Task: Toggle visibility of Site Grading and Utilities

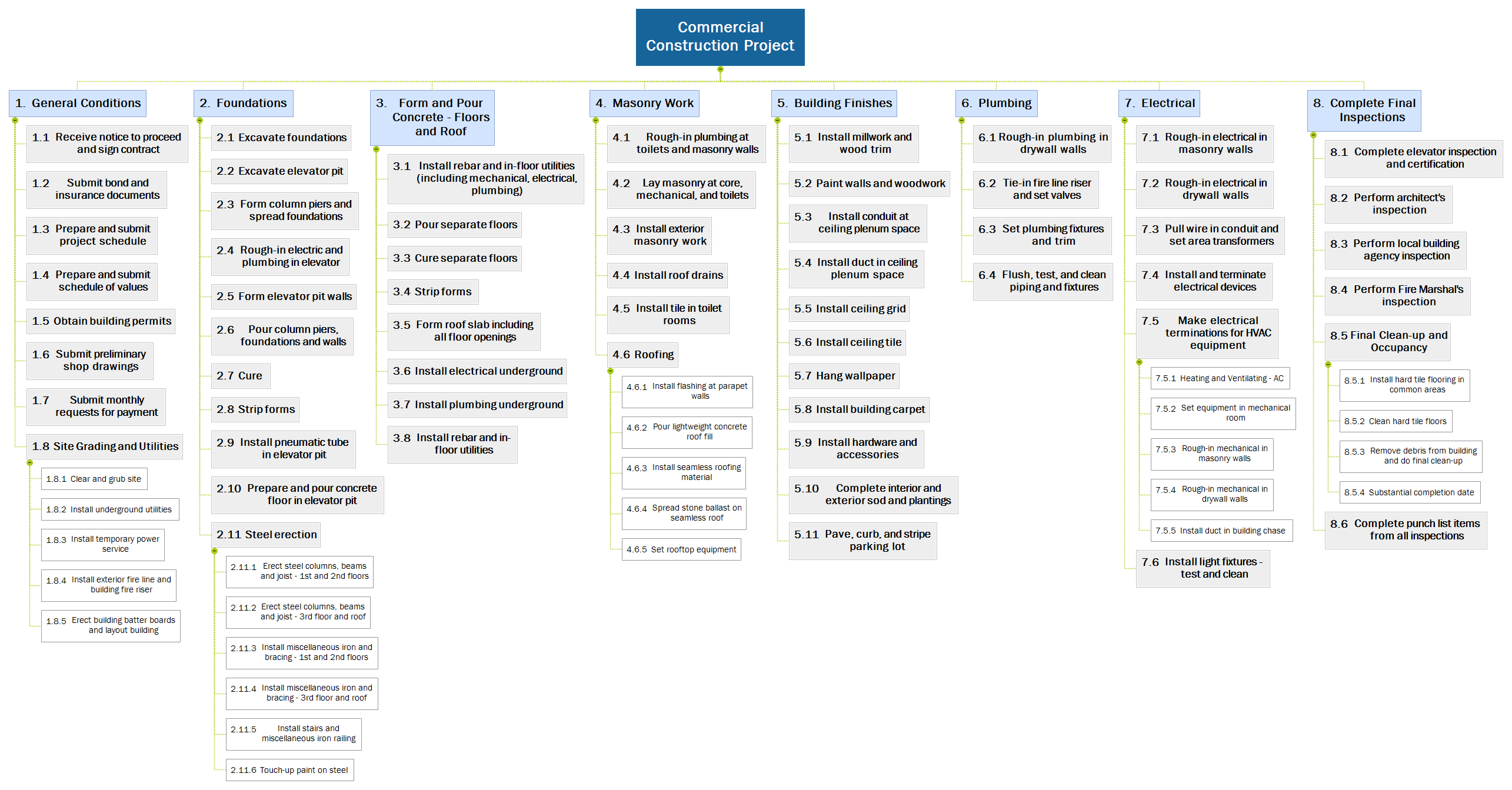Action: tap(30, 462)
